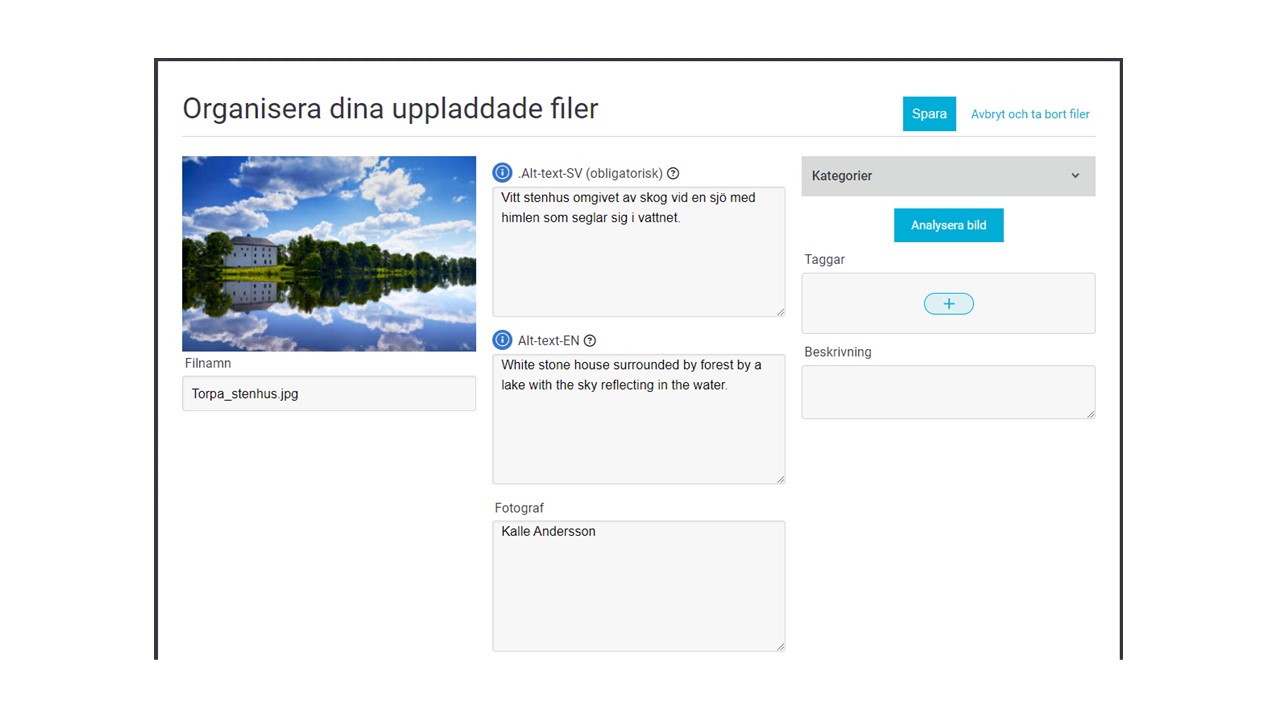
Task: Select the uploaded stone house image thumbnail
Action: pos(329,253)
